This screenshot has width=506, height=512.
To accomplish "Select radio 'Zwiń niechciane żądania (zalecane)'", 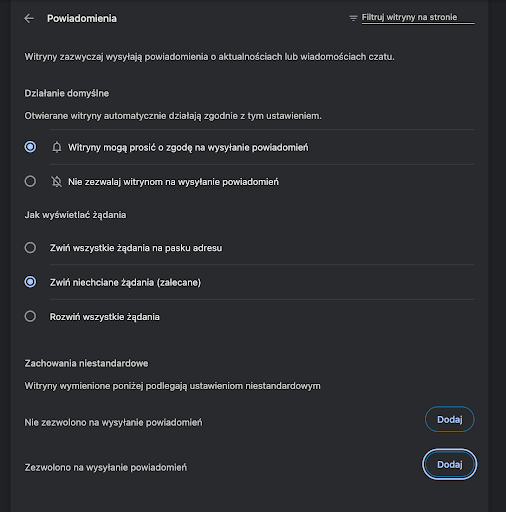I will pos(30,282).
